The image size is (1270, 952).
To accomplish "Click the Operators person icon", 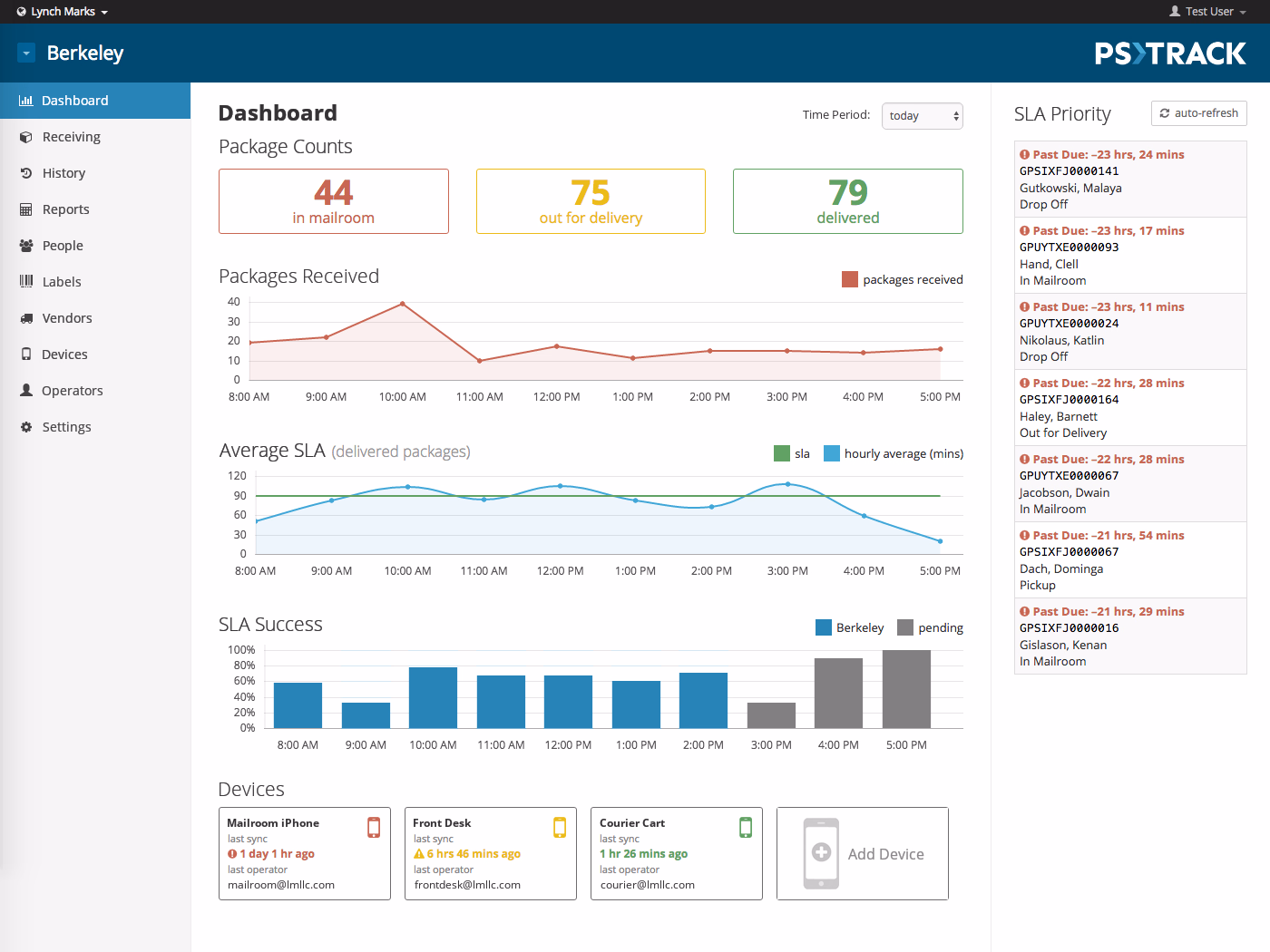I will pos(26,390).
